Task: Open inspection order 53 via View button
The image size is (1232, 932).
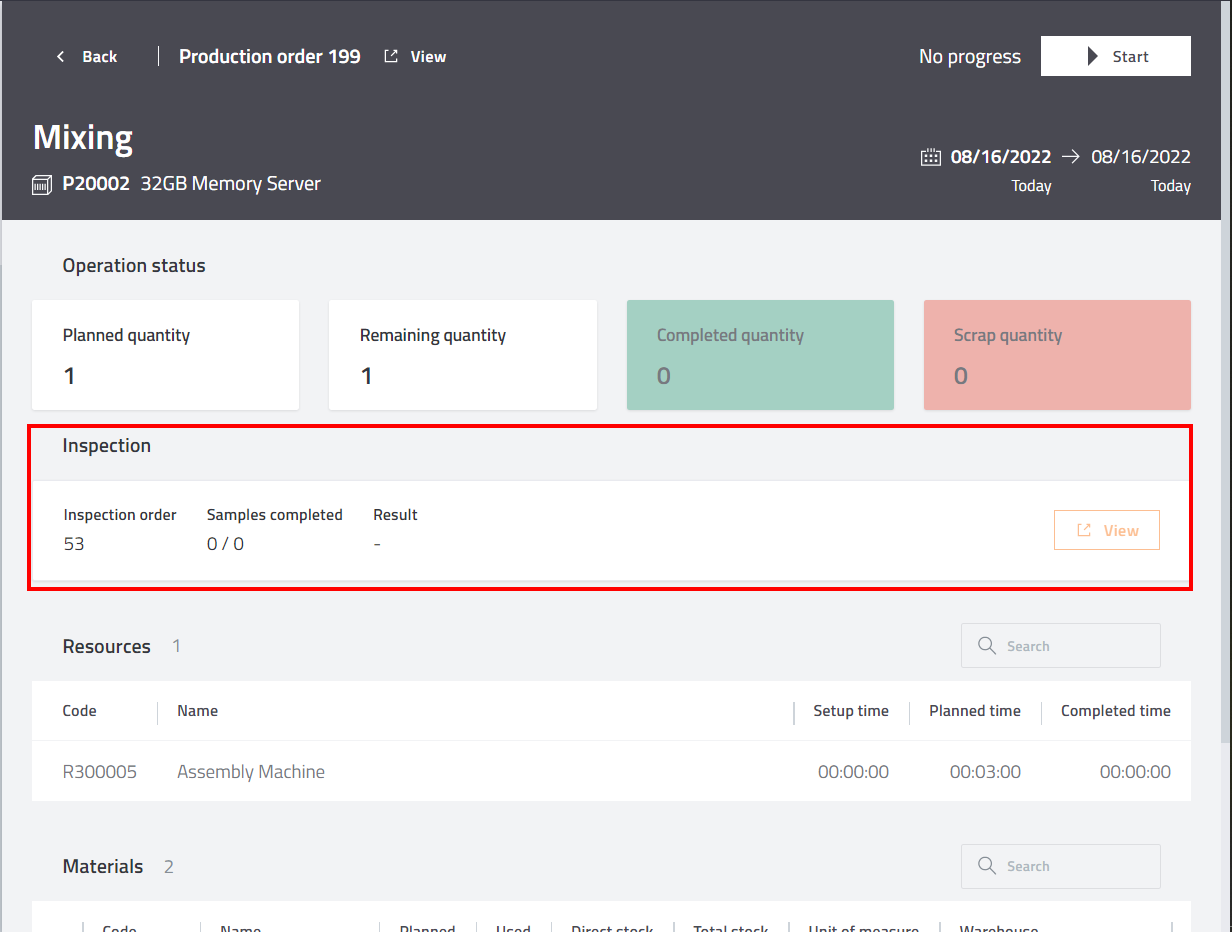Action: click(x=1107, y=531)
